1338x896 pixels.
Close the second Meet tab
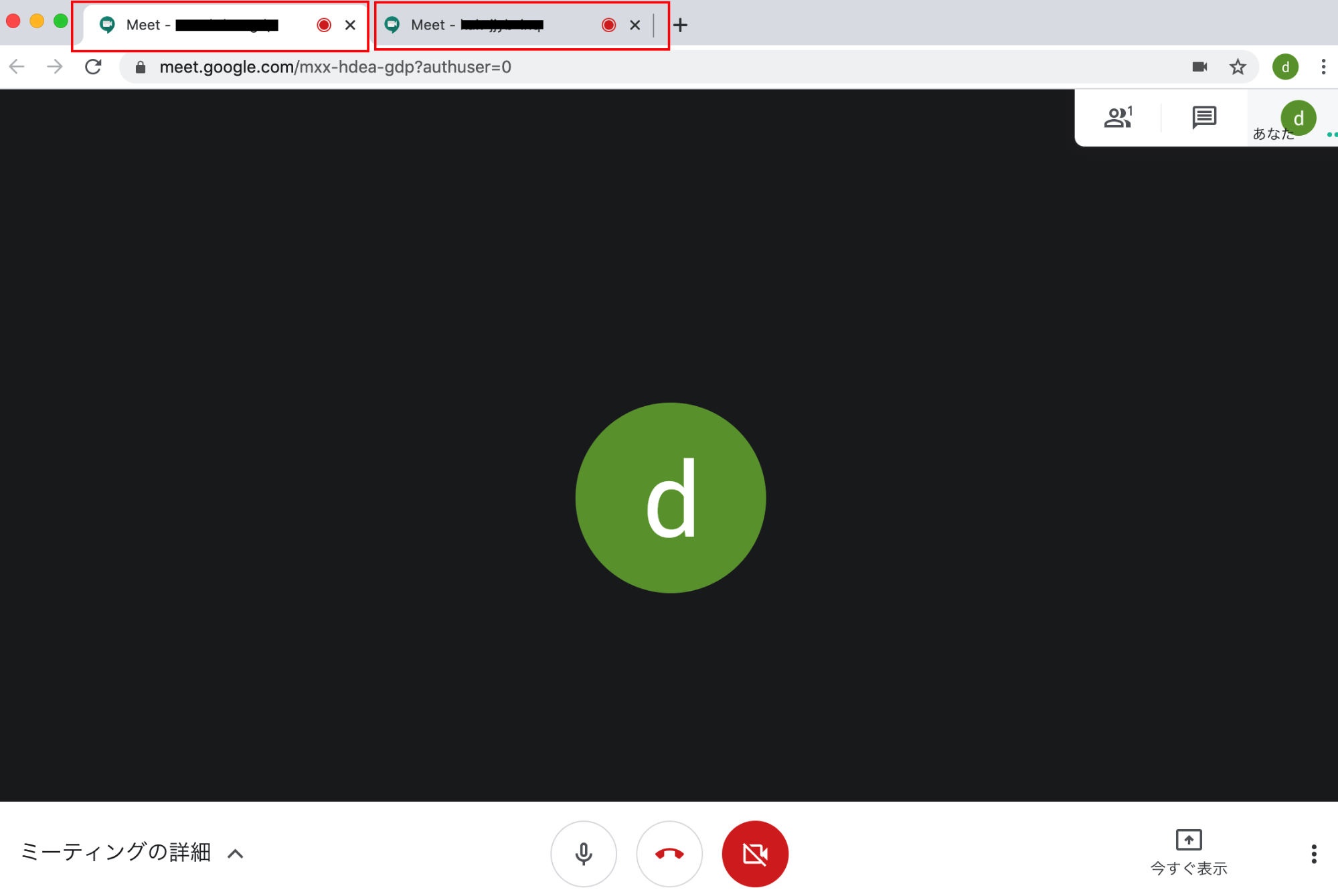pyautogui.click(x=635, y=25)
